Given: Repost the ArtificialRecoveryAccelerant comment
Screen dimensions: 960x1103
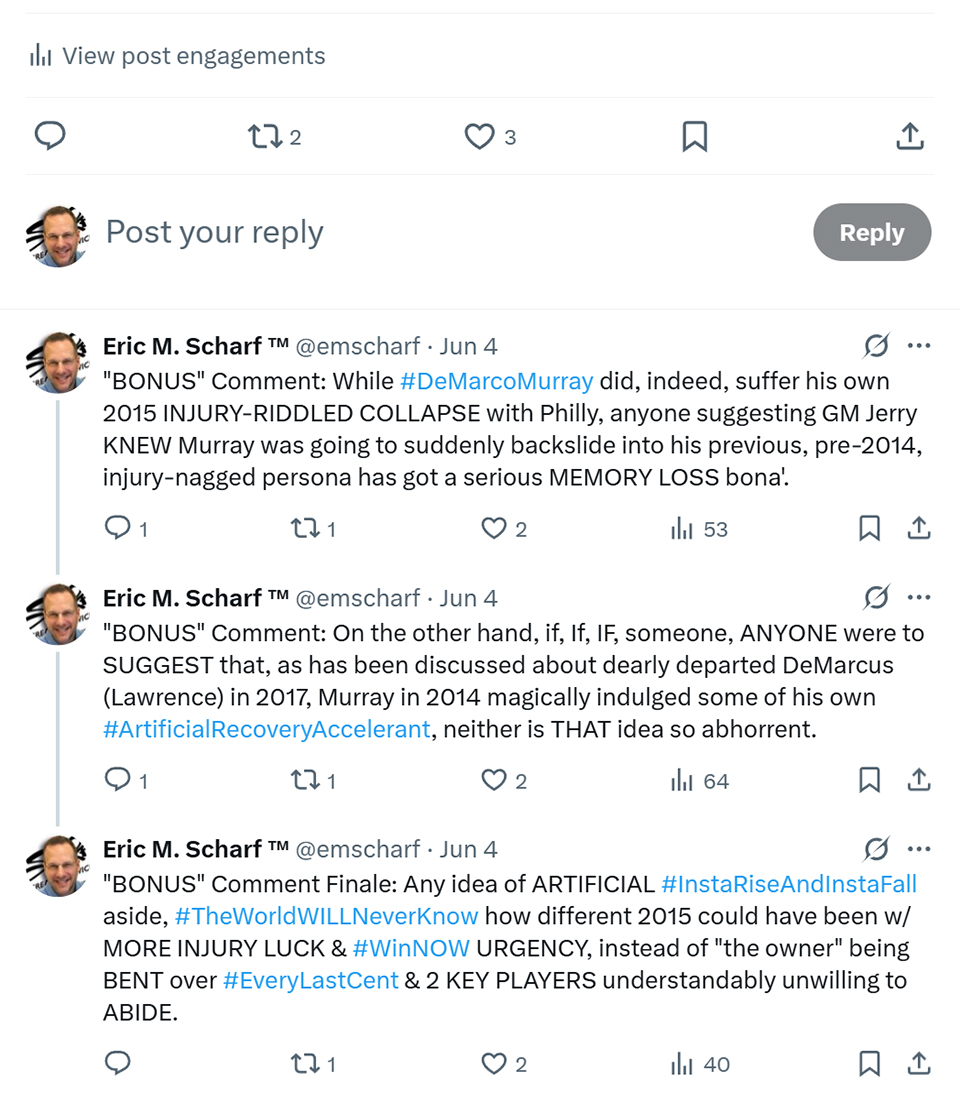Looking at the screenshot, I should point(302,781).
